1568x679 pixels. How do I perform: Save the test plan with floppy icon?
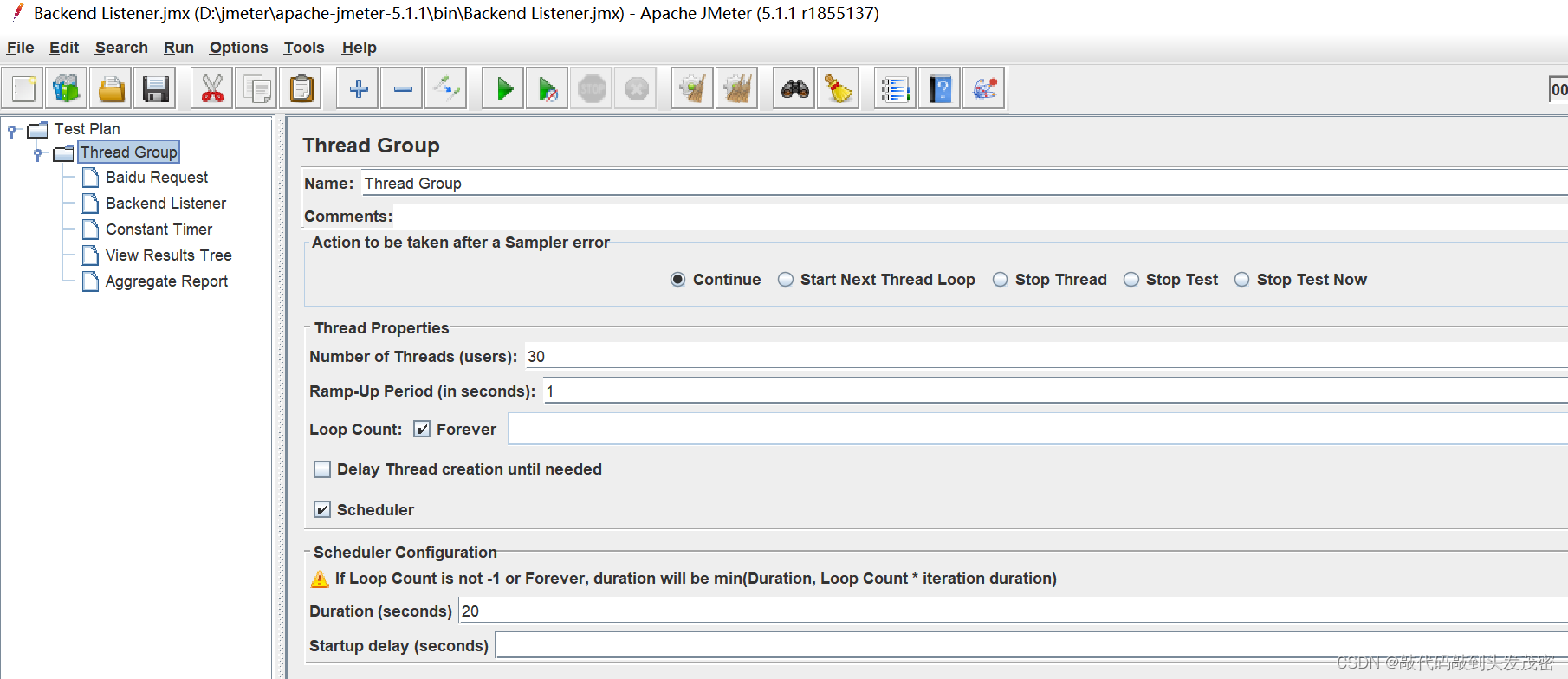155,88
